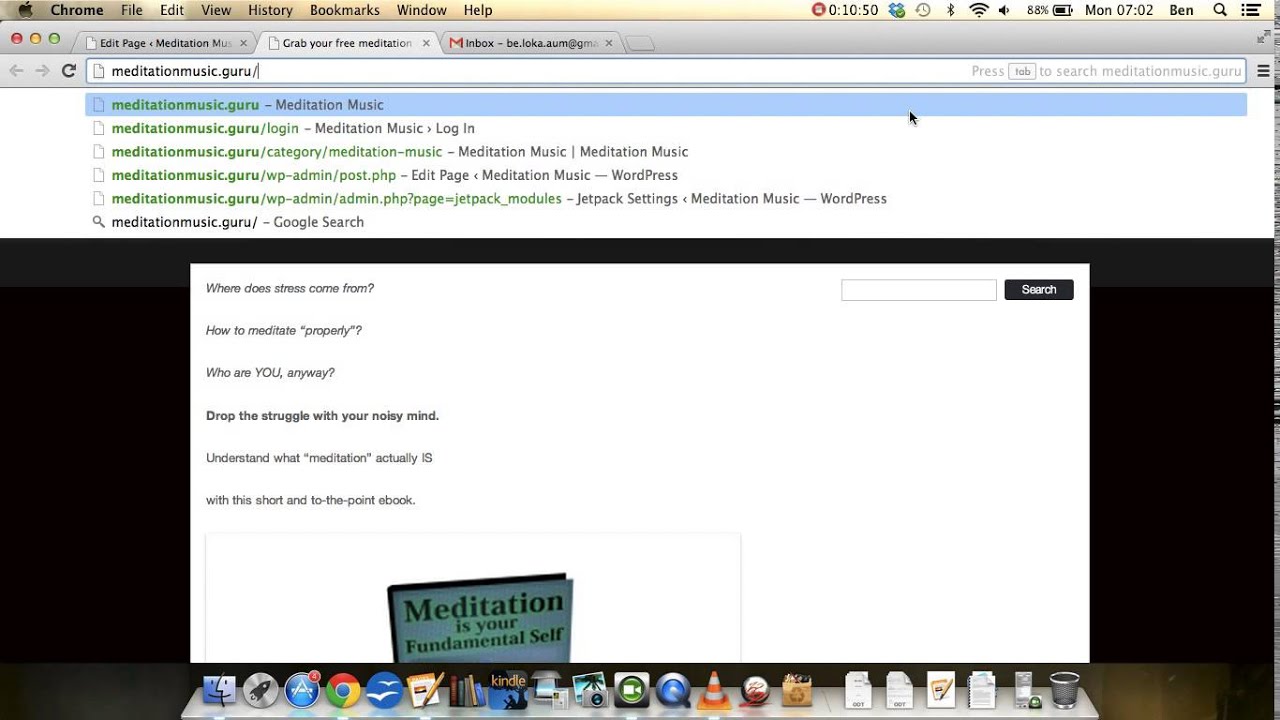Open the recycling box app in the Dock

797,690
